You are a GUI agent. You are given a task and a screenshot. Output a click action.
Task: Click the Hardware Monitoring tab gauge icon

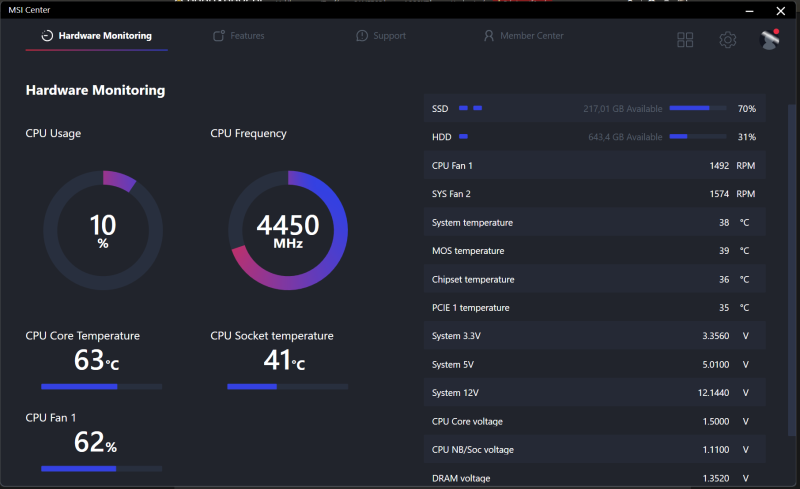point(47,36)
